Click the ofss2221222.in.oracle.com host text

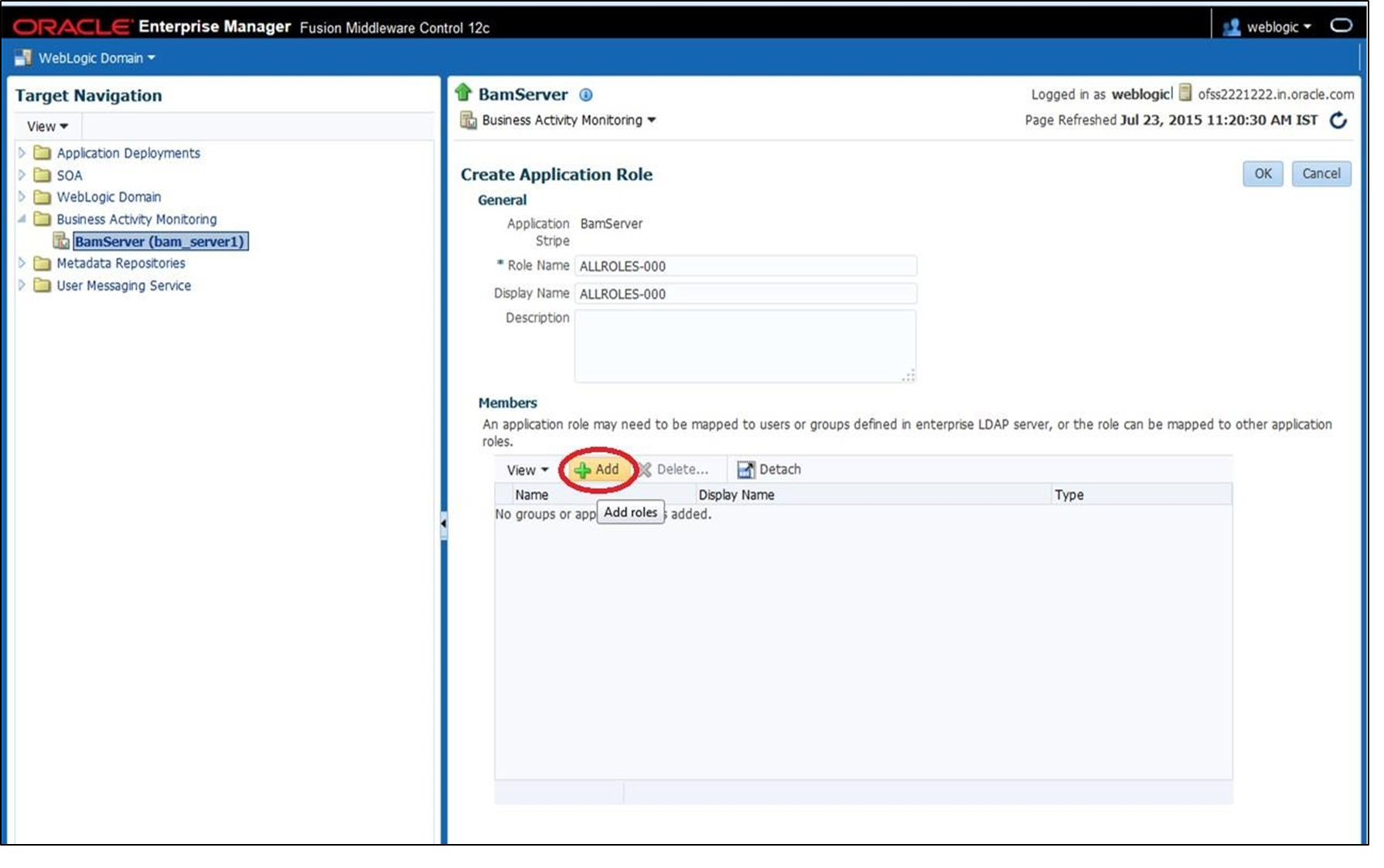tap(1276, 94)
